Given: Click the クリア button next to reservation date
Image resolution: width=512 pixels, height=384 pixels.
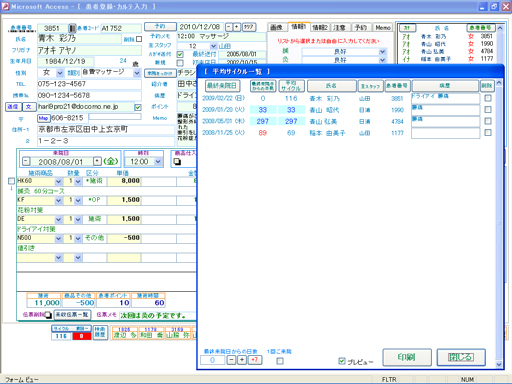Looking at the screenshot, I should click(249, 27).
